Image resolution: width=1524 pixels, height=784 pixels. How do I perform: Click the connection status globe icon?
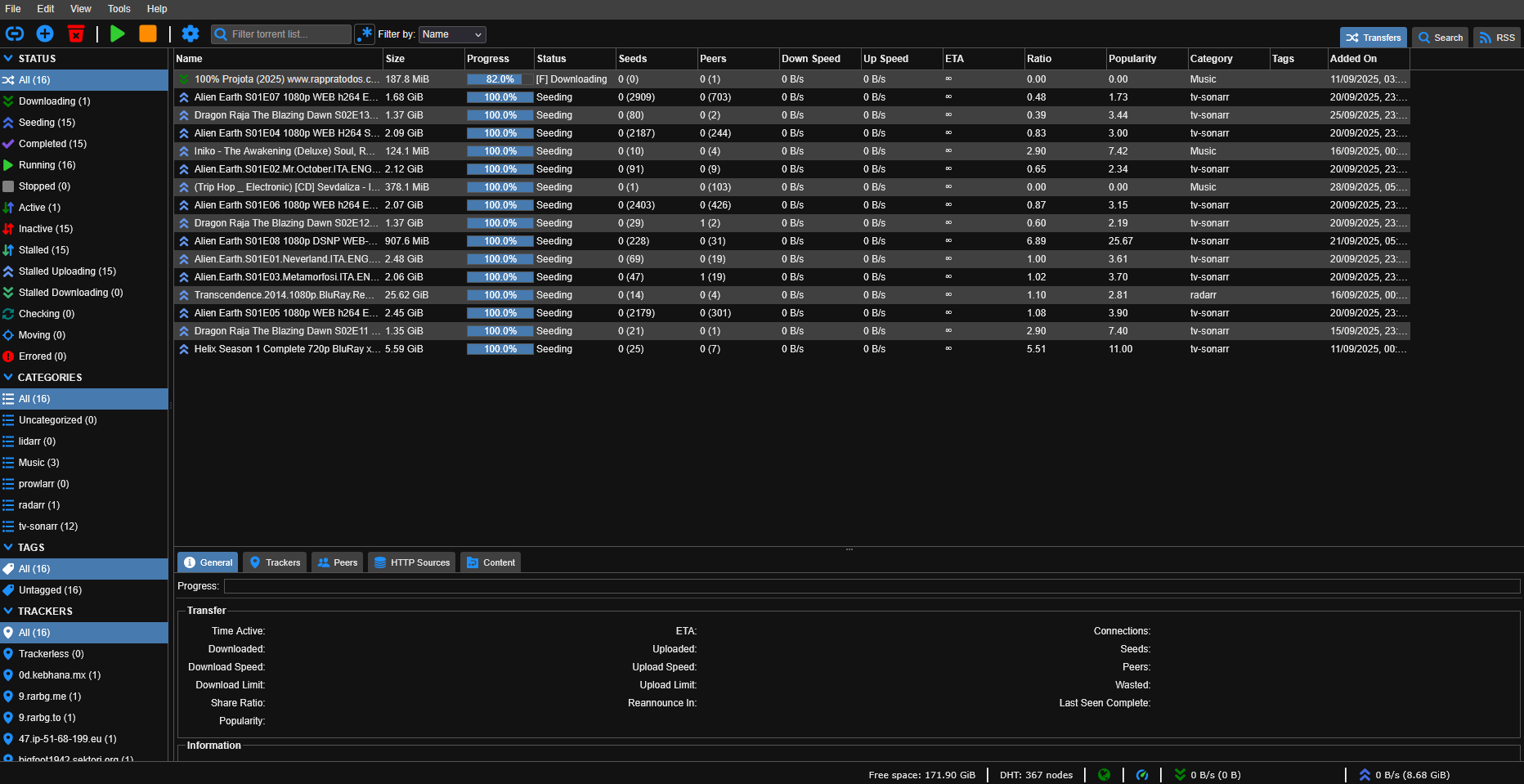pyautogui.click(x=1104, y=774)
